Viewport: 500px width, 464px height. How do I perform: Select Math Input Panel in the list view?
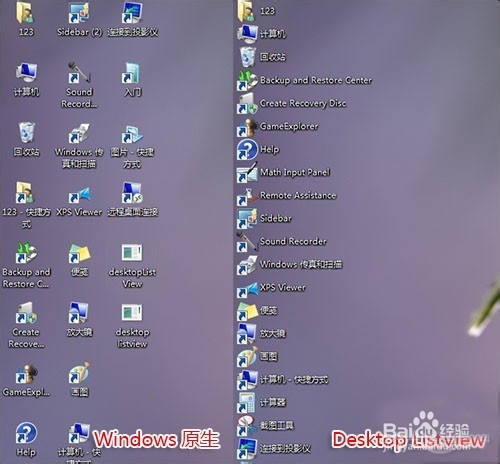tap(283, 172)
